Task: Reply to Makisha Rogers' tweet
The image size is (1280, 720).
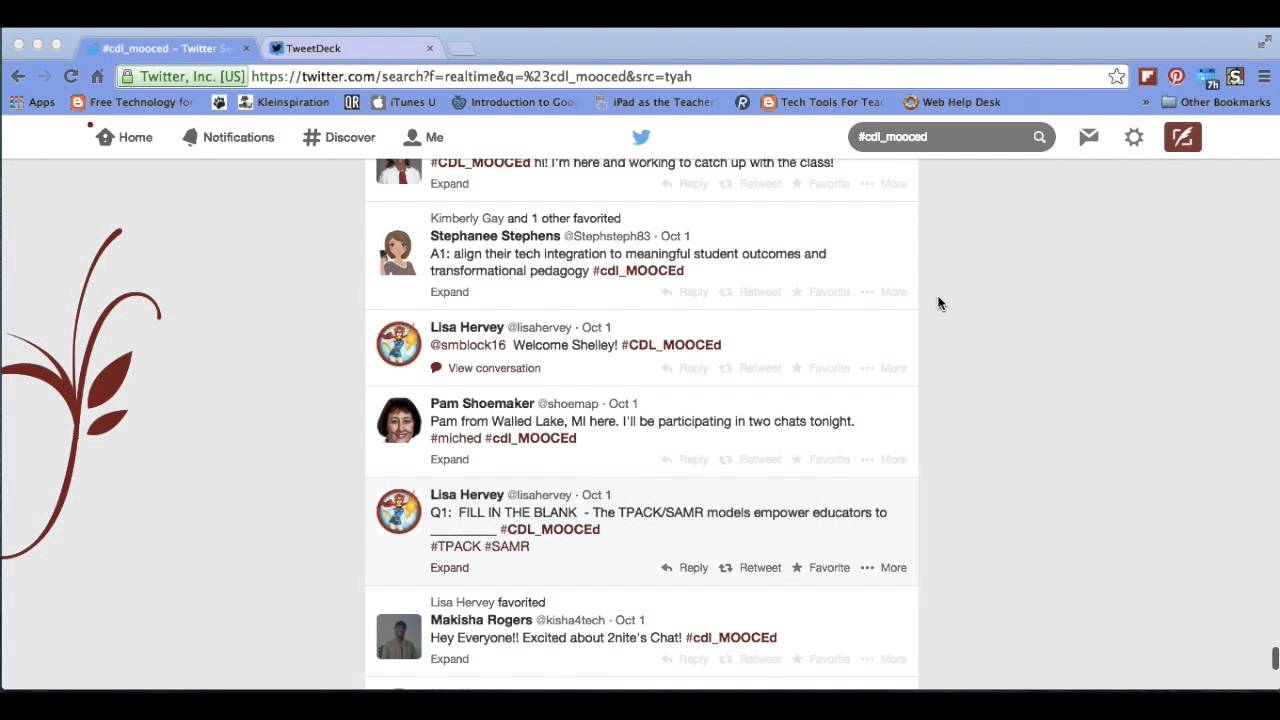Action: [x=685, y=659]
